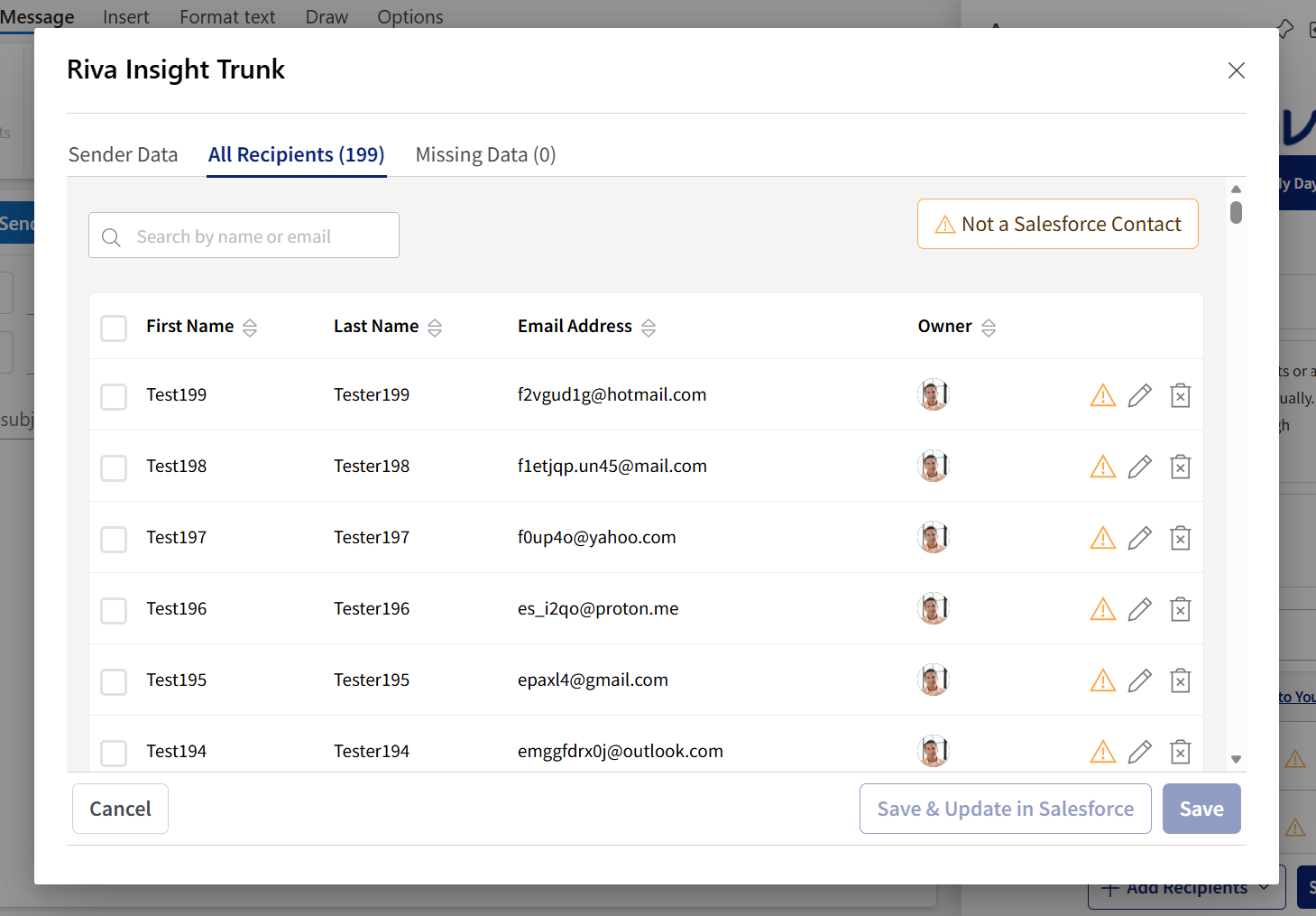
Task: Click email emggfdrx0j@outlook.com
Action: click(x=621, y=752)
